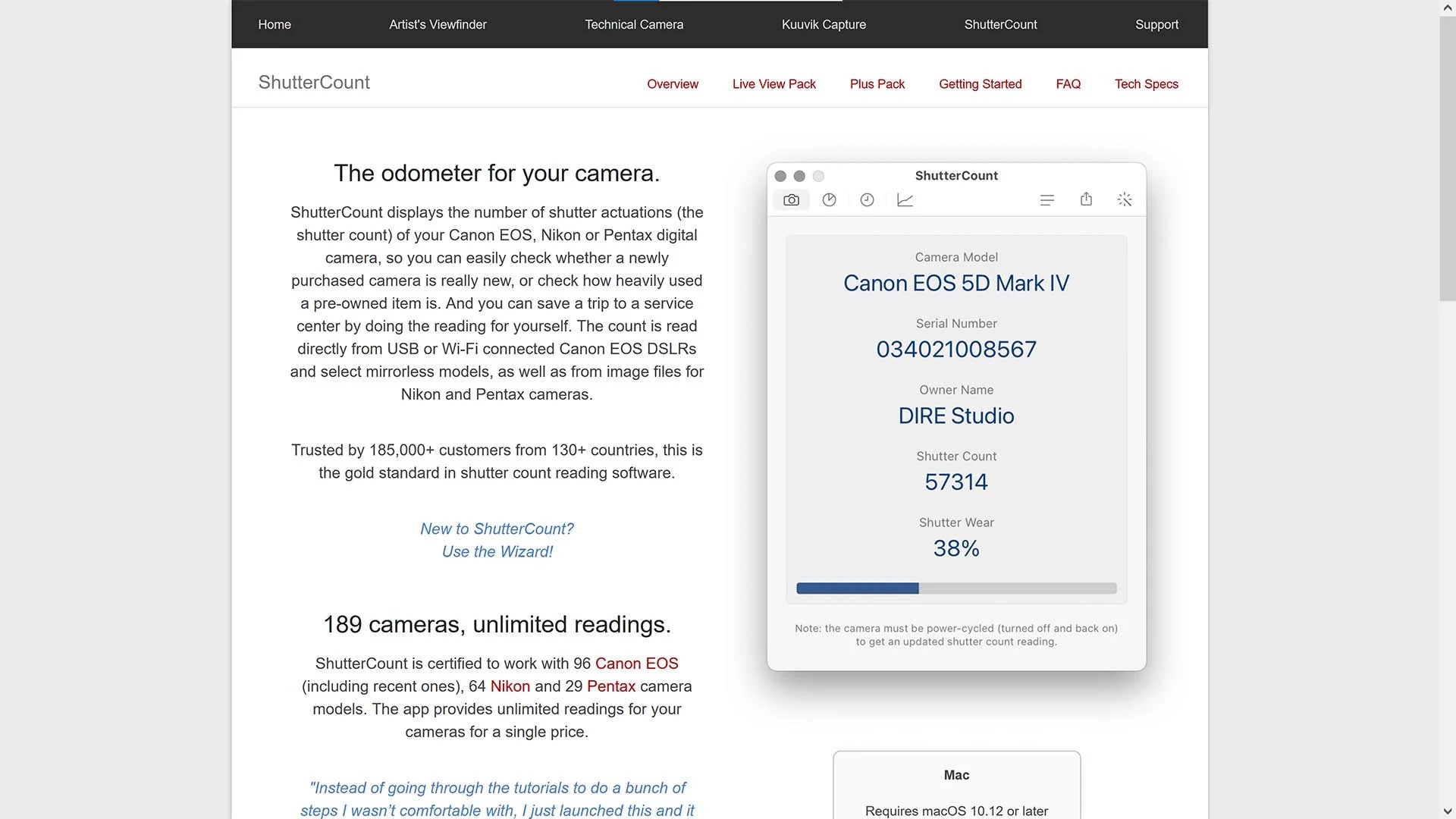Image resolution: width=1456 pixels, height=819 pixels.
Task: Click the yellow minimize window control
Action: point(799,176)
